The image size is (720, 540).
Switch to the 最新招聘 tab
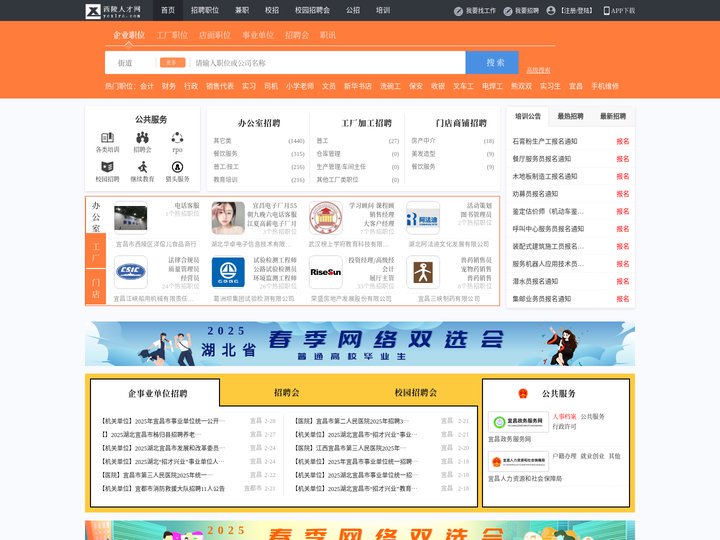pyautogui.click(x=613, y=116)
